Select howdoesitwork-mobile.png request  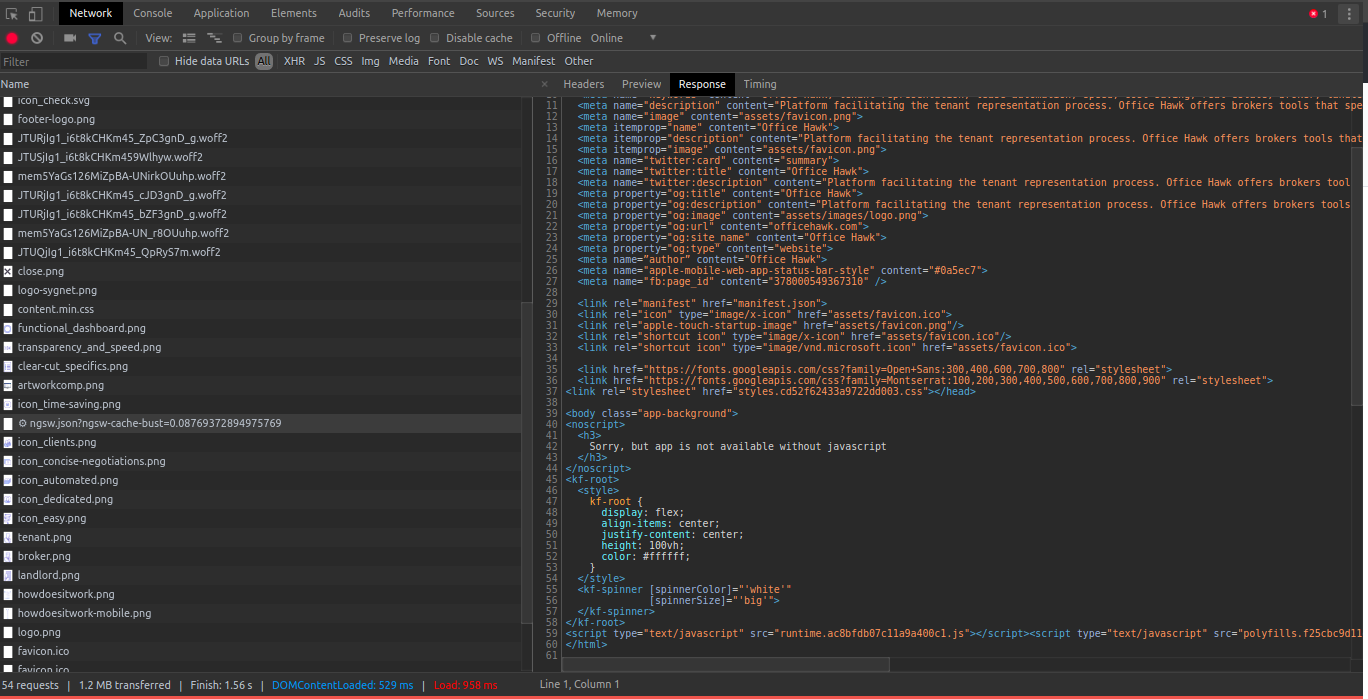(x=84, y=613)
